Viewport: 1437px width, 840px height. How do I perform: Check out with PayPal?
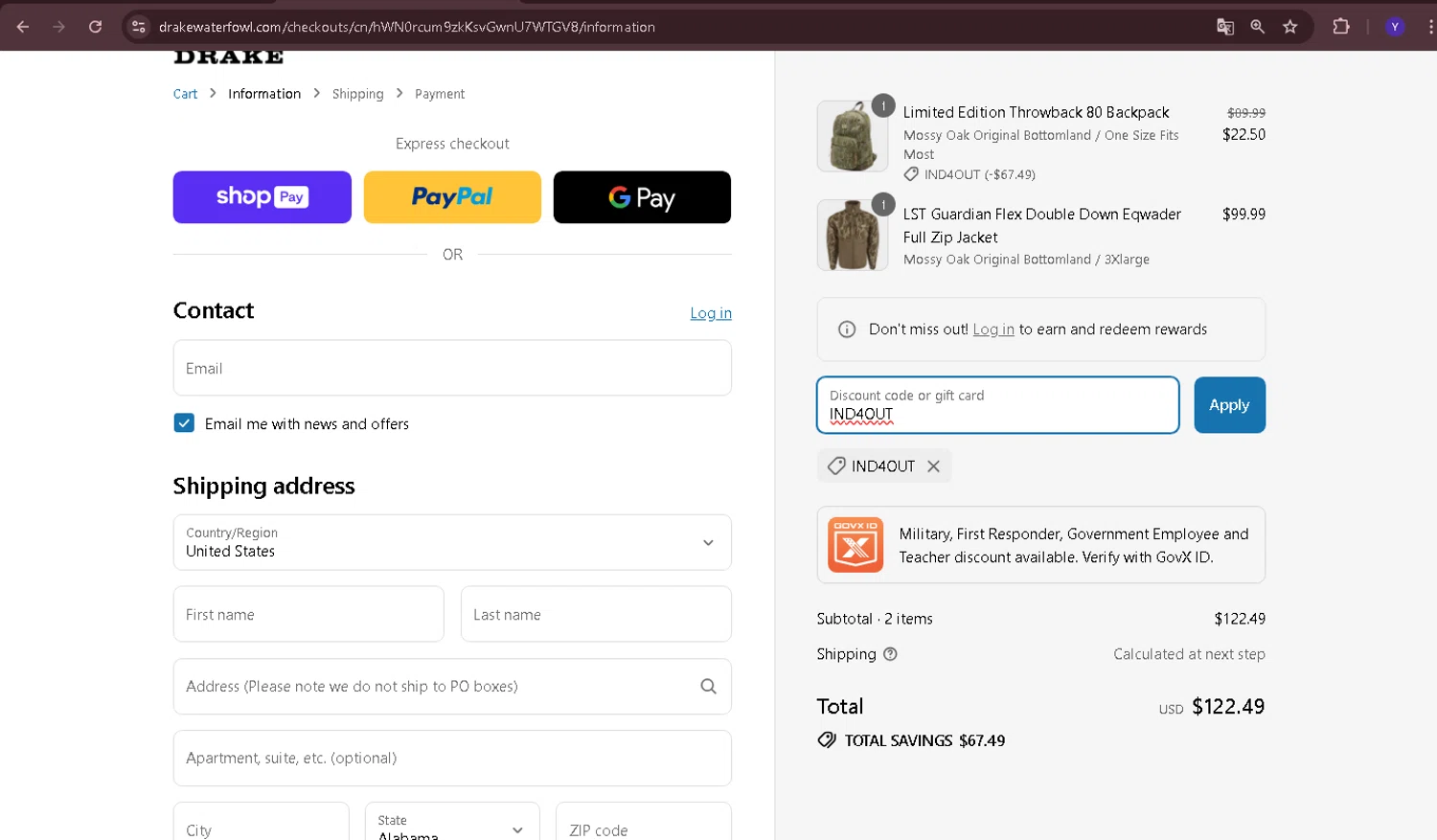[452, 197]
